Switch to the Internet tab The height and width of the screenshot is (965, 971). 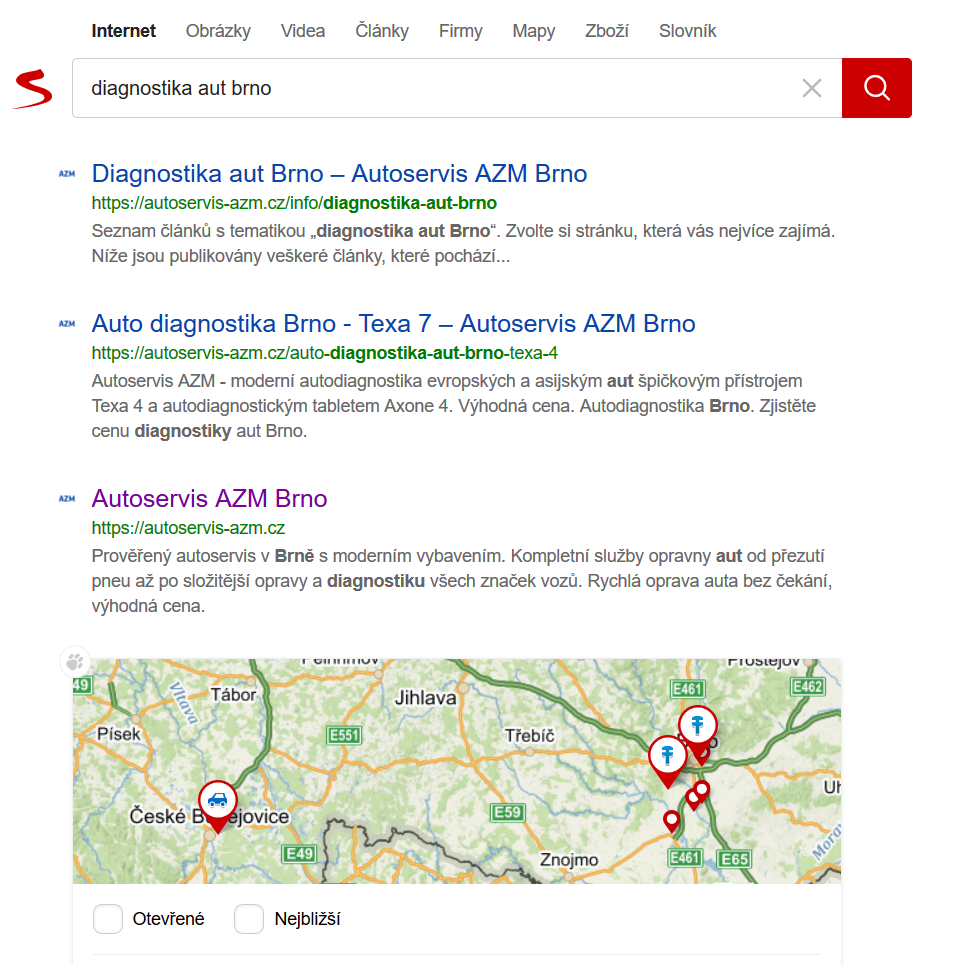tap(124, 31)
